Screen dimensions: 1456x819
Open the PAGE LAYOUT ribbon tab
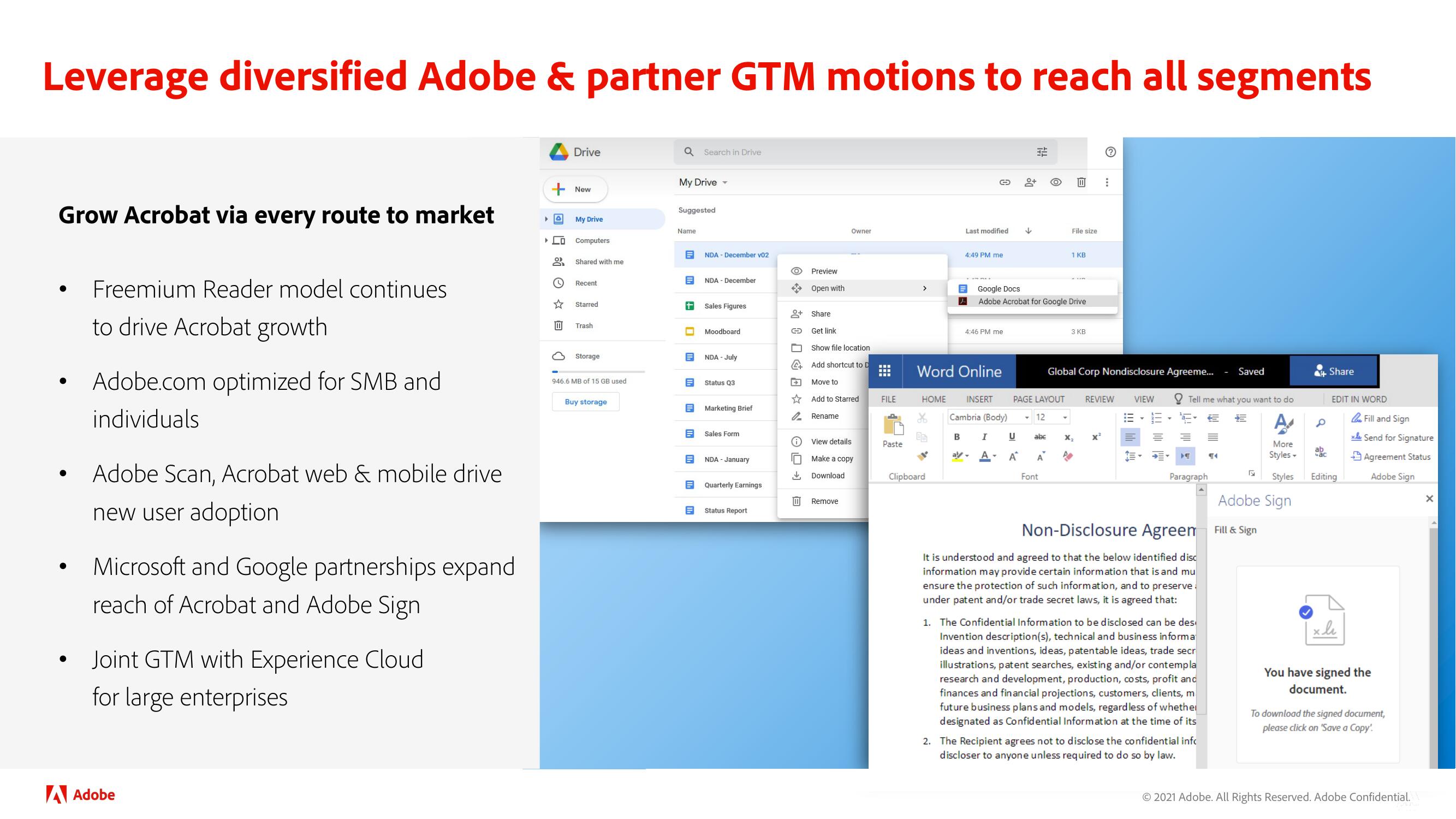point(1038,399)
